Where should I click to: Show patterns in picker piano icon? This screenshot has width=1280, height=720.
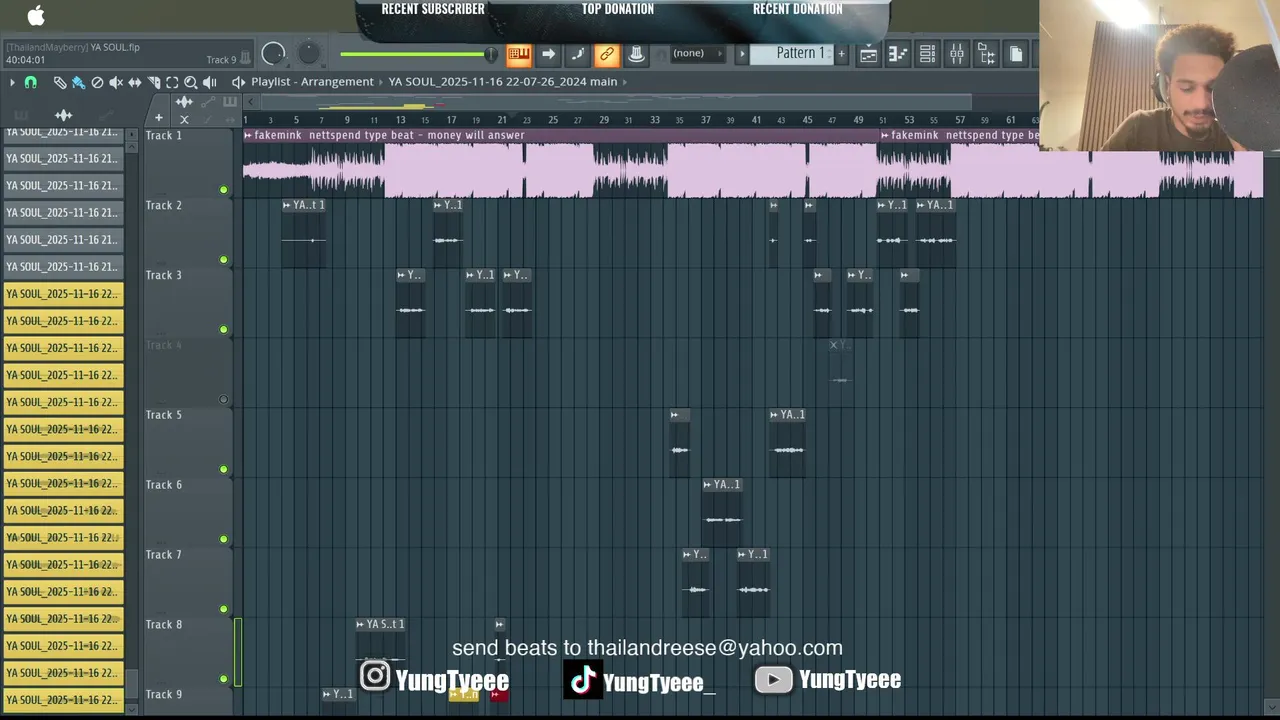point(21,116)
